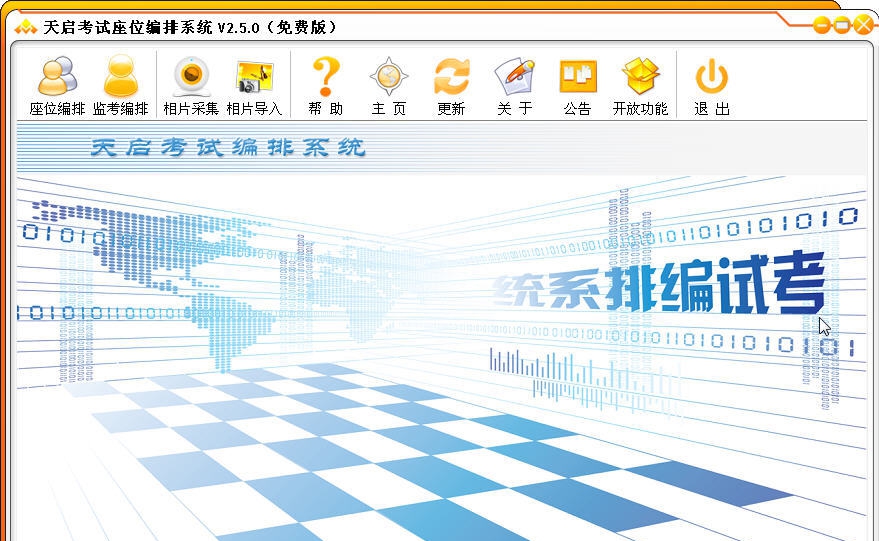The width and height of the screenshot is (879, 541).
Task: Maximize the window with orange button
Action: pyautogui.click(x=842, y=25)
